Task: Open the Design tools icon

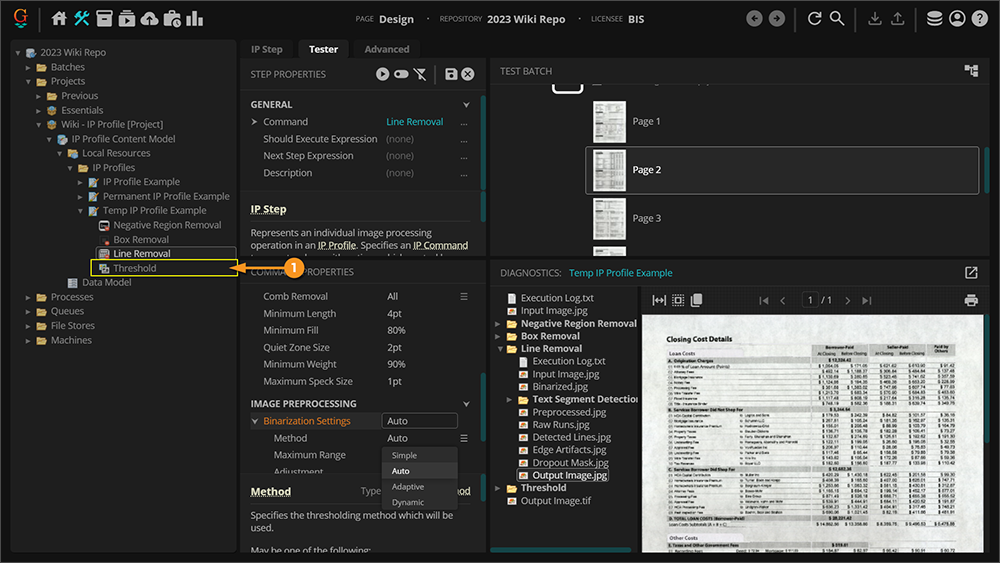Action: coord(82,18)
